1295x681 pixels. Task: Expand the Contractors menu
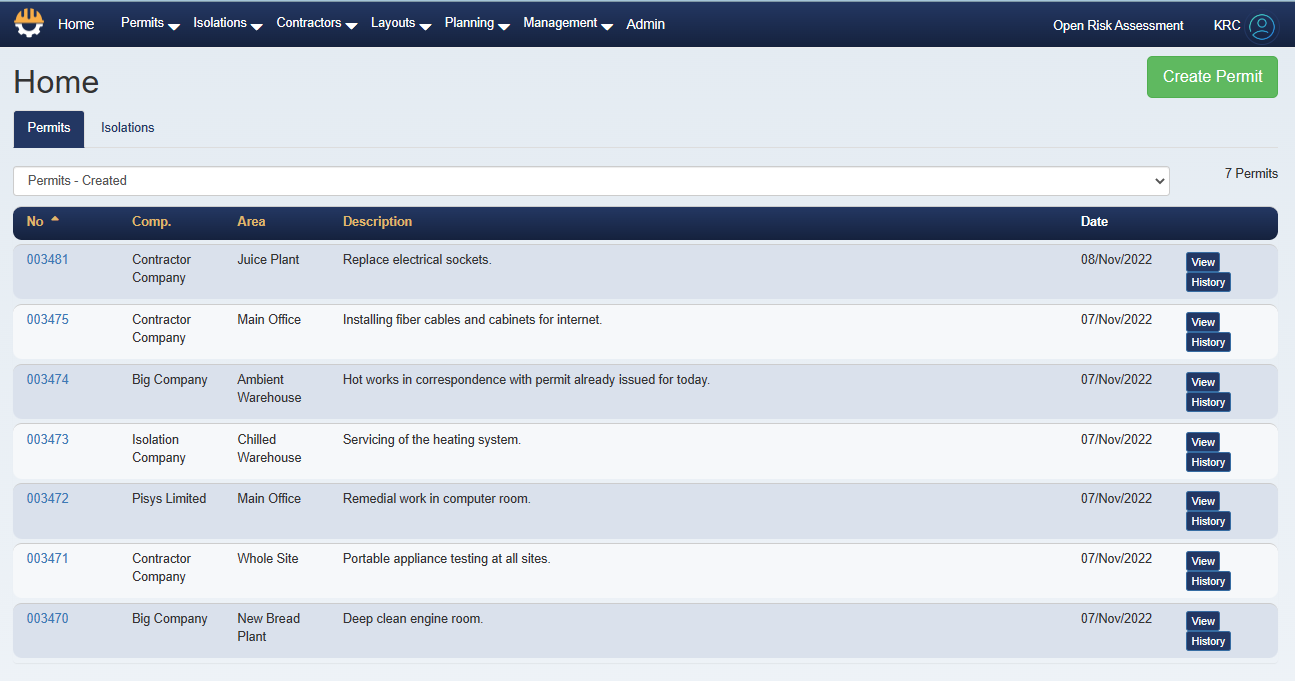point(316,24)
